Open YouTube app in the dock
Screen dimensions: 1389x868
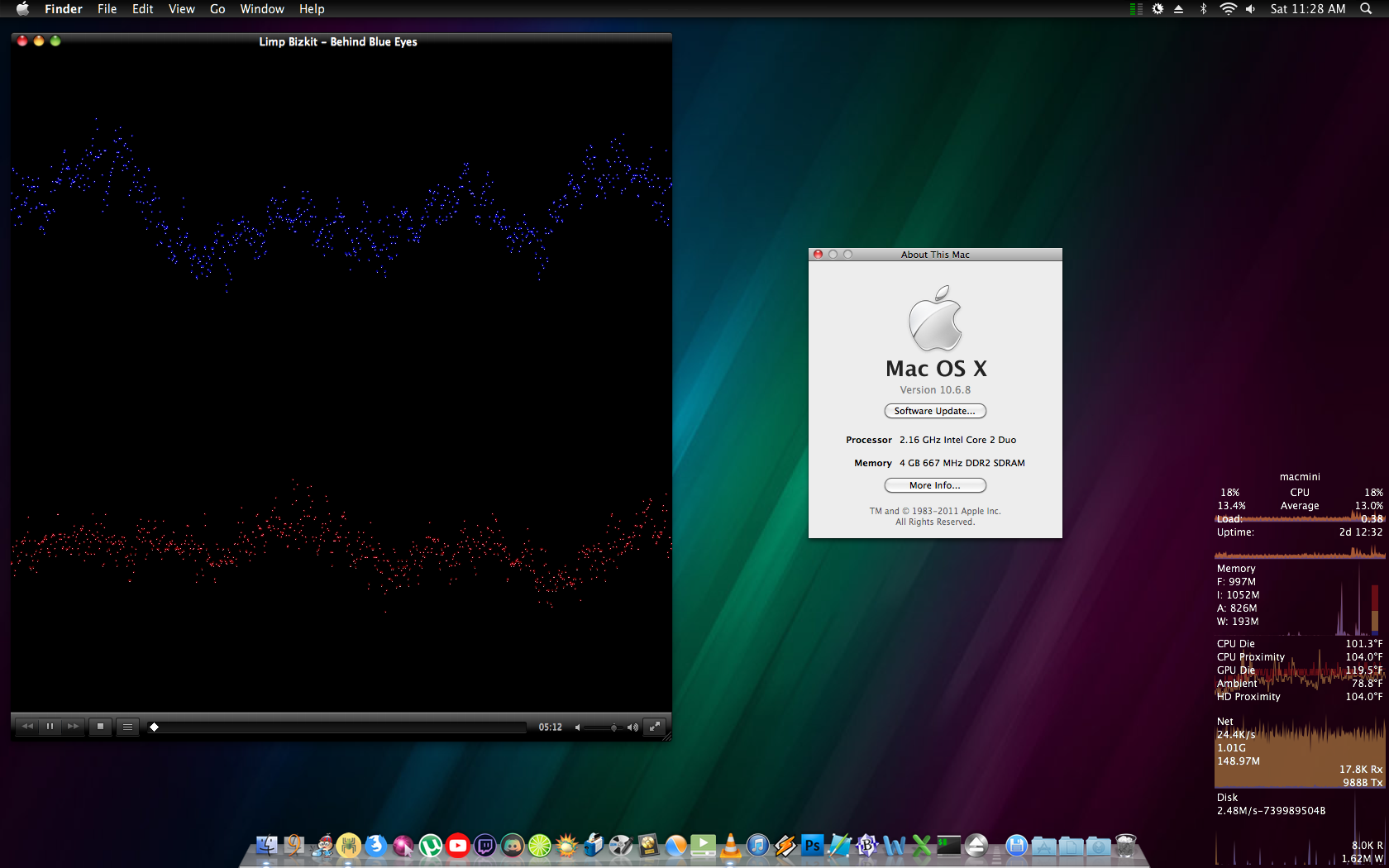tap(457, 846)
